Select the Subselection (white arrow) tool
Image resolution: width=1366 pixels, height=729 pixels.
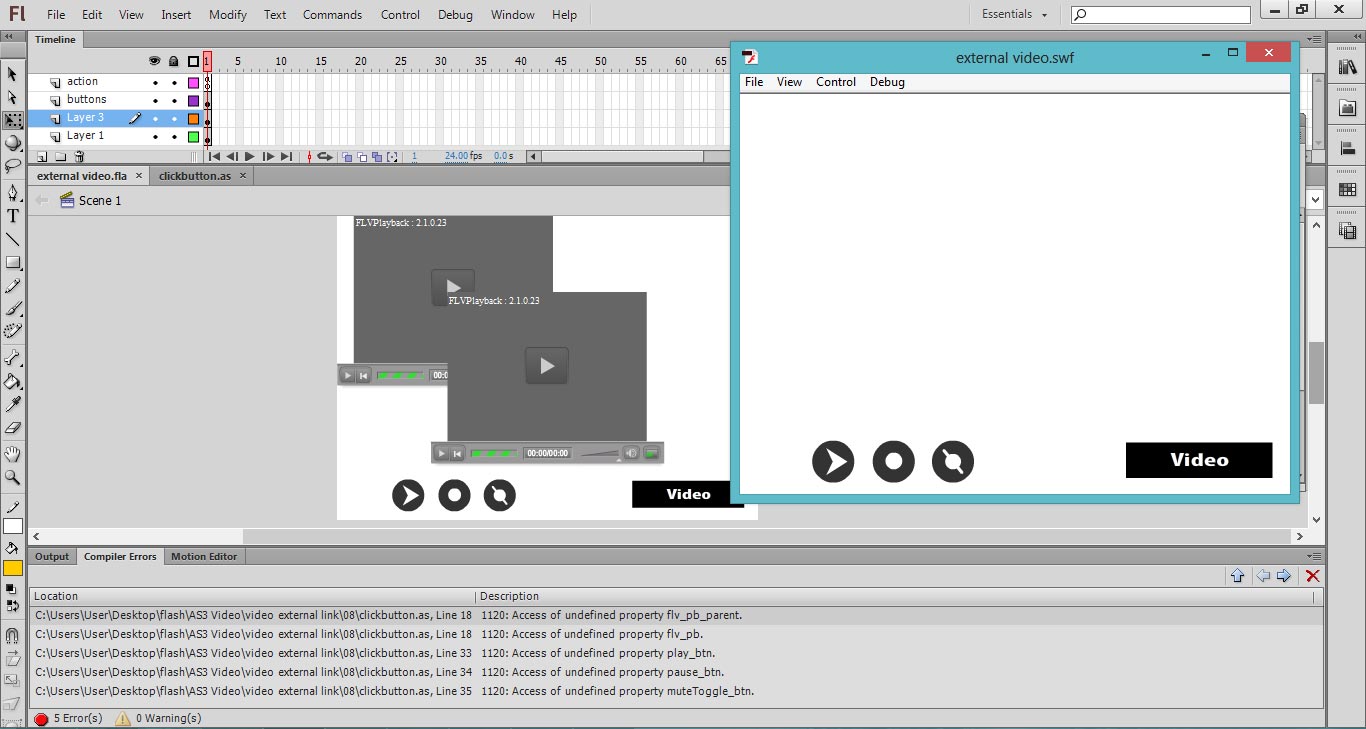pyautogui.click(x=13, y=97)
